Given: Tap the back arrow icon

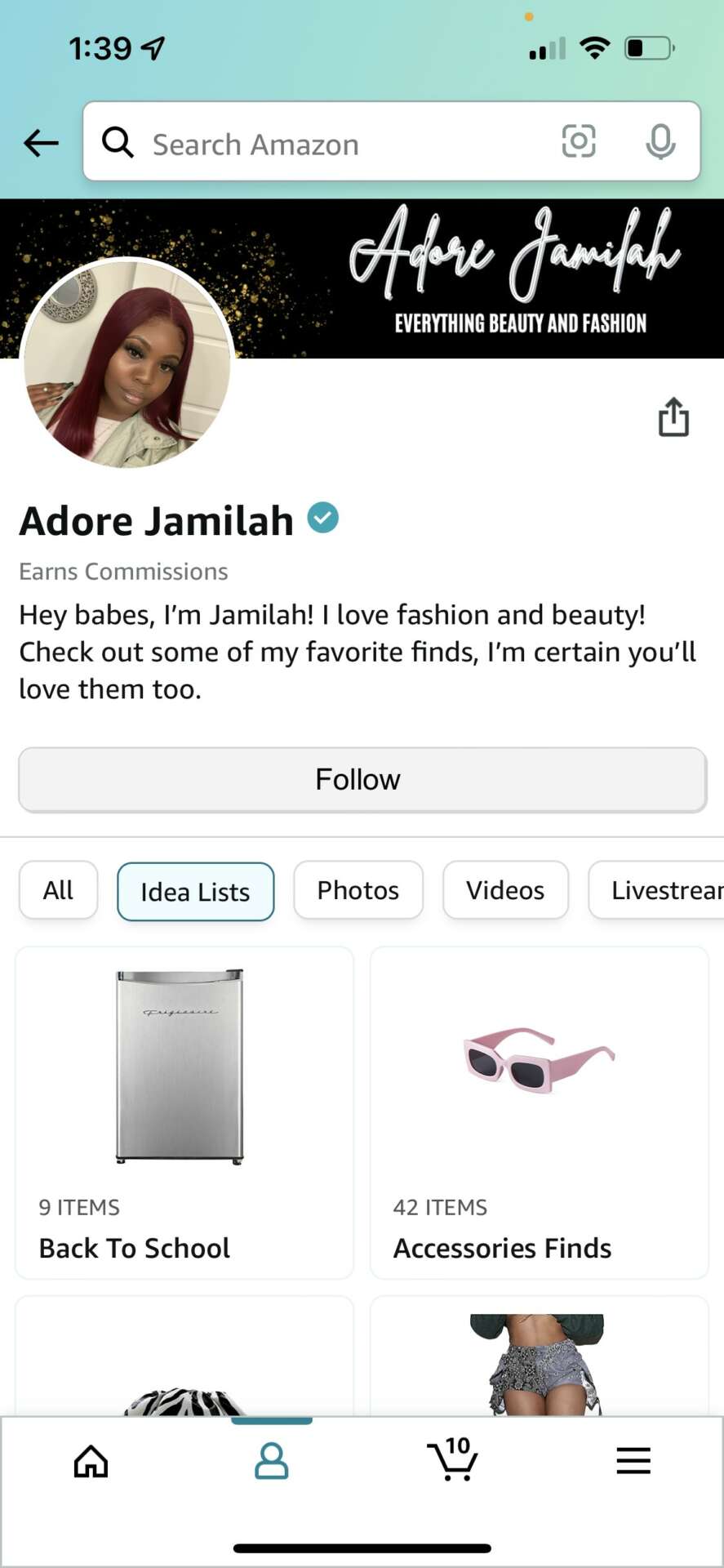Looking at the screenshot, I should pyautogui.click(x=41, y=144).
